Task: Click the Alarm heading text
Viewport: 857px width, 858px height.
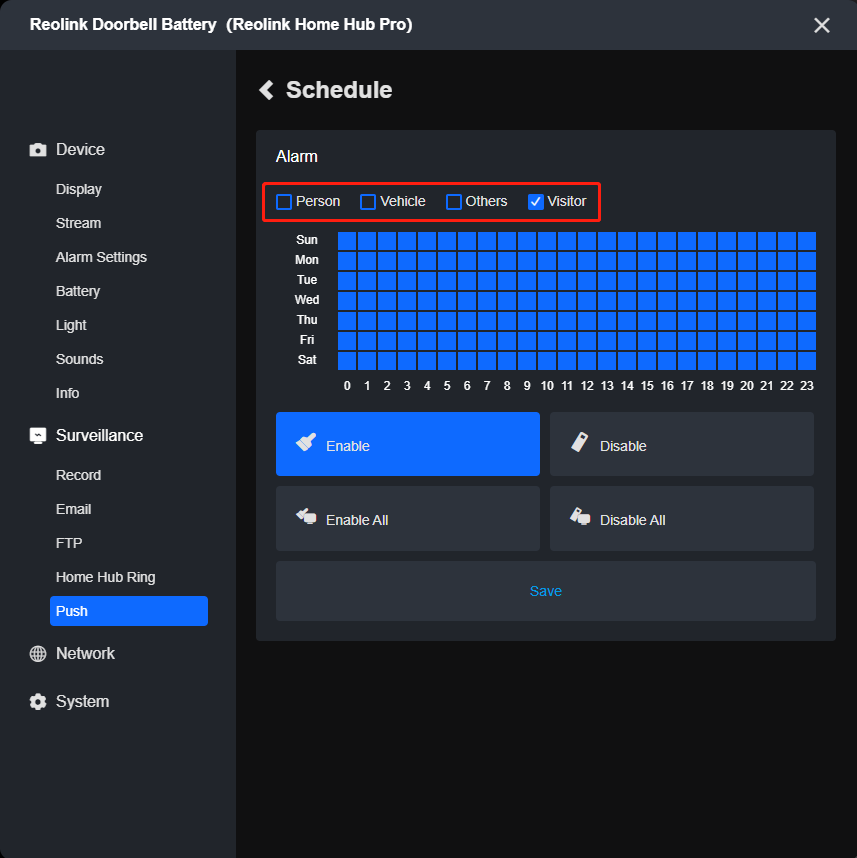Action: tap(297, 156)
